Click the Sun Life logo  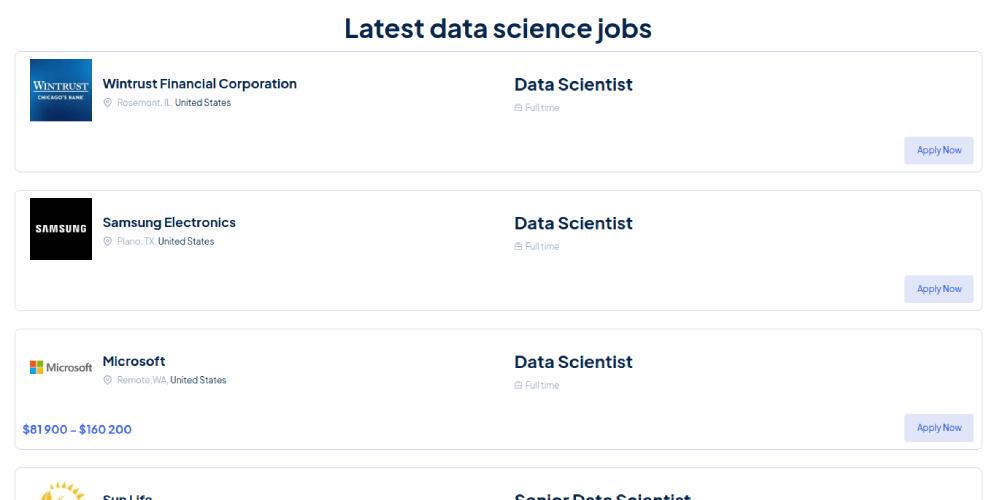61,492
